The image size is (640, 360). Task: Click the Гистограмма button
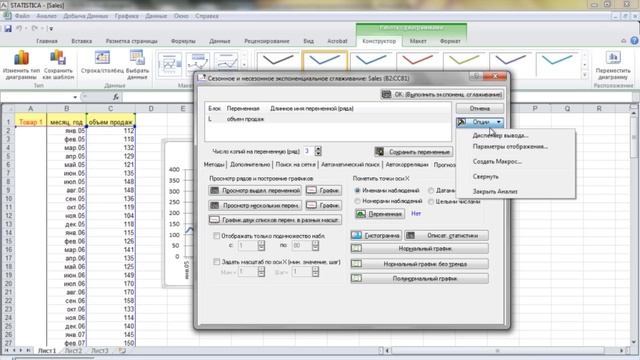coord(376,236)
